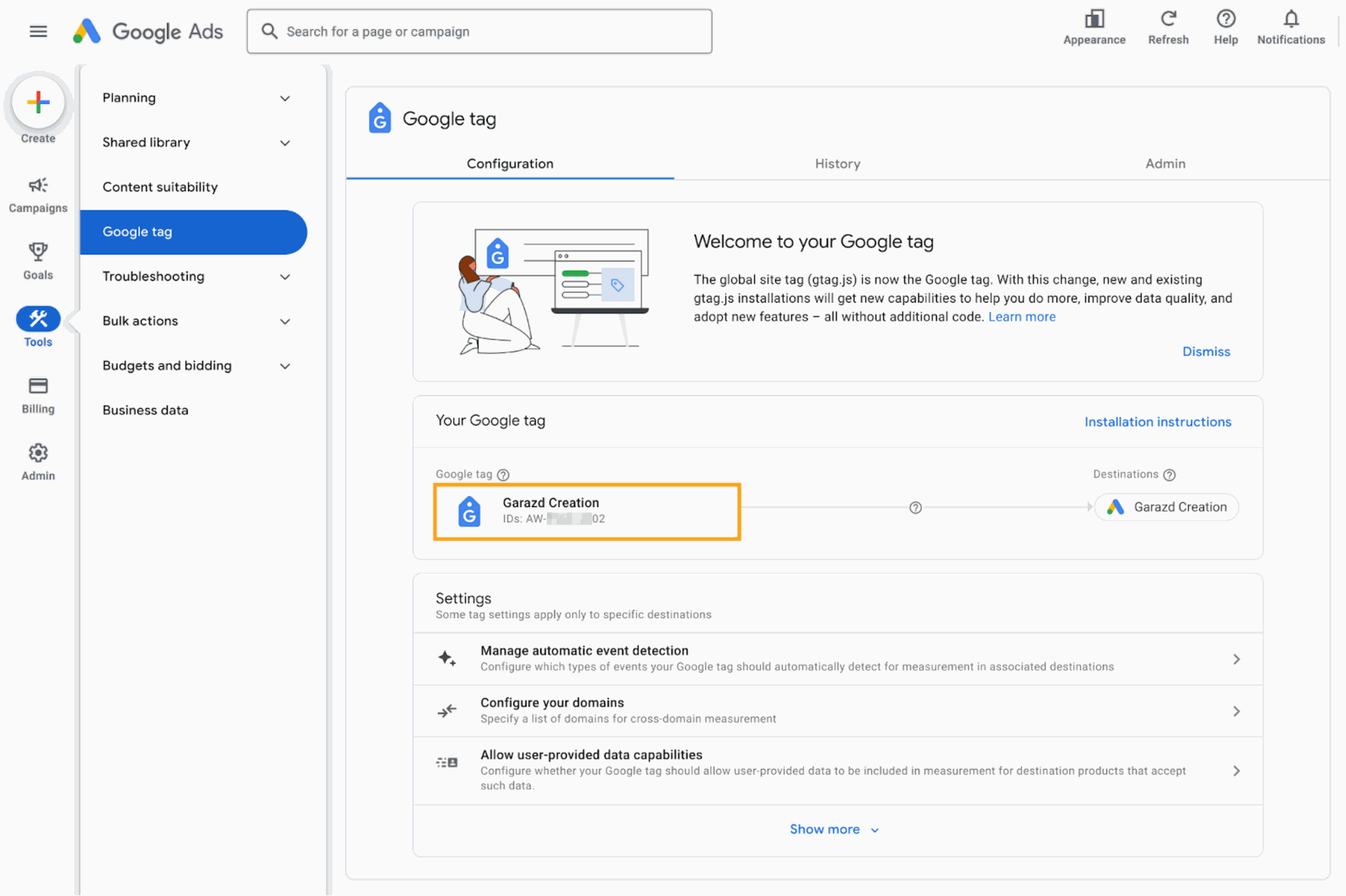1346x896 pixels.
Task: Click the search magnifier icon
Action: coord(269,32)
